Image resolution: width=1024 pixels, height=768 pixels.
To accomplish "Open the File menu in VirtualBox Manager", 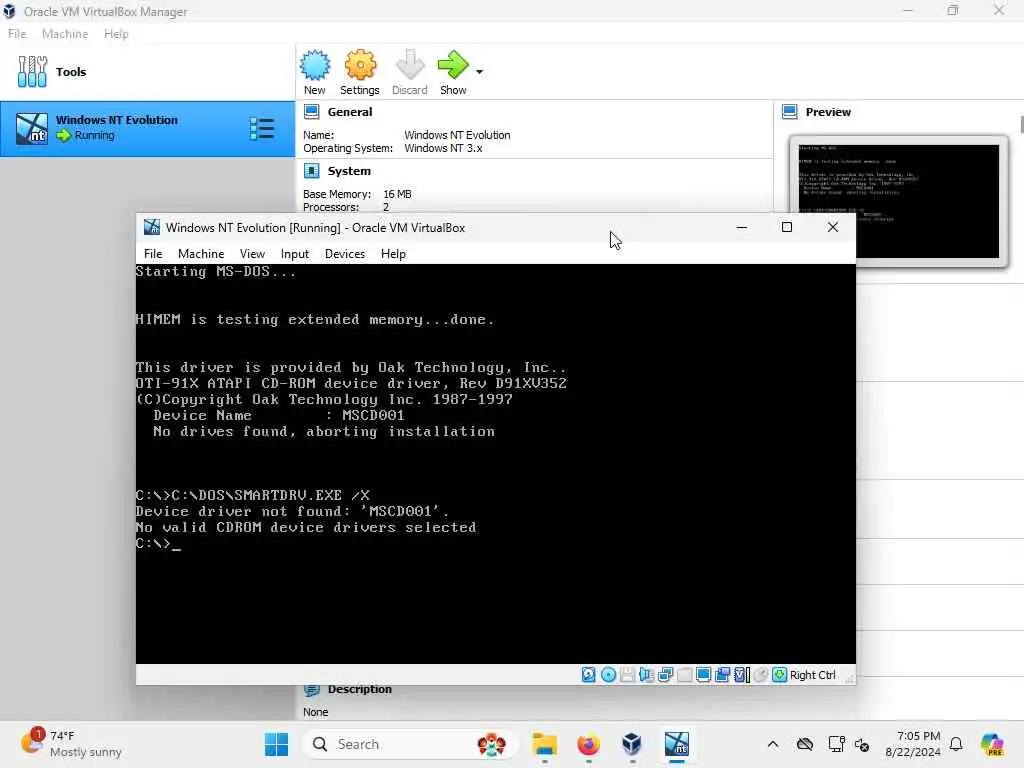I will coord(17,34).
